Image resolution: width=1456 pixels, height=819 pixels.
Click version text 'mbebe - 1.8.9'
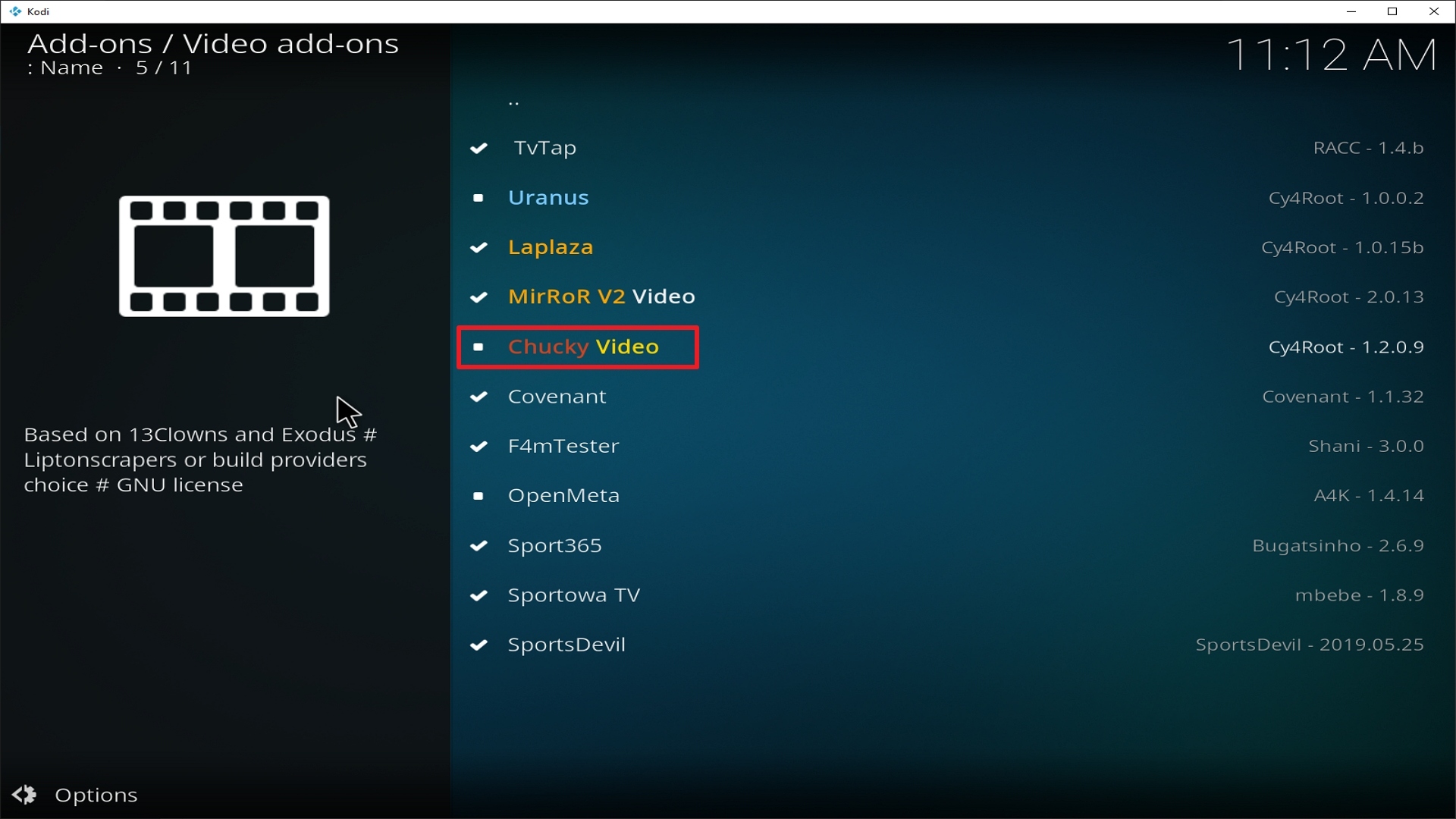click(1359, 595)
